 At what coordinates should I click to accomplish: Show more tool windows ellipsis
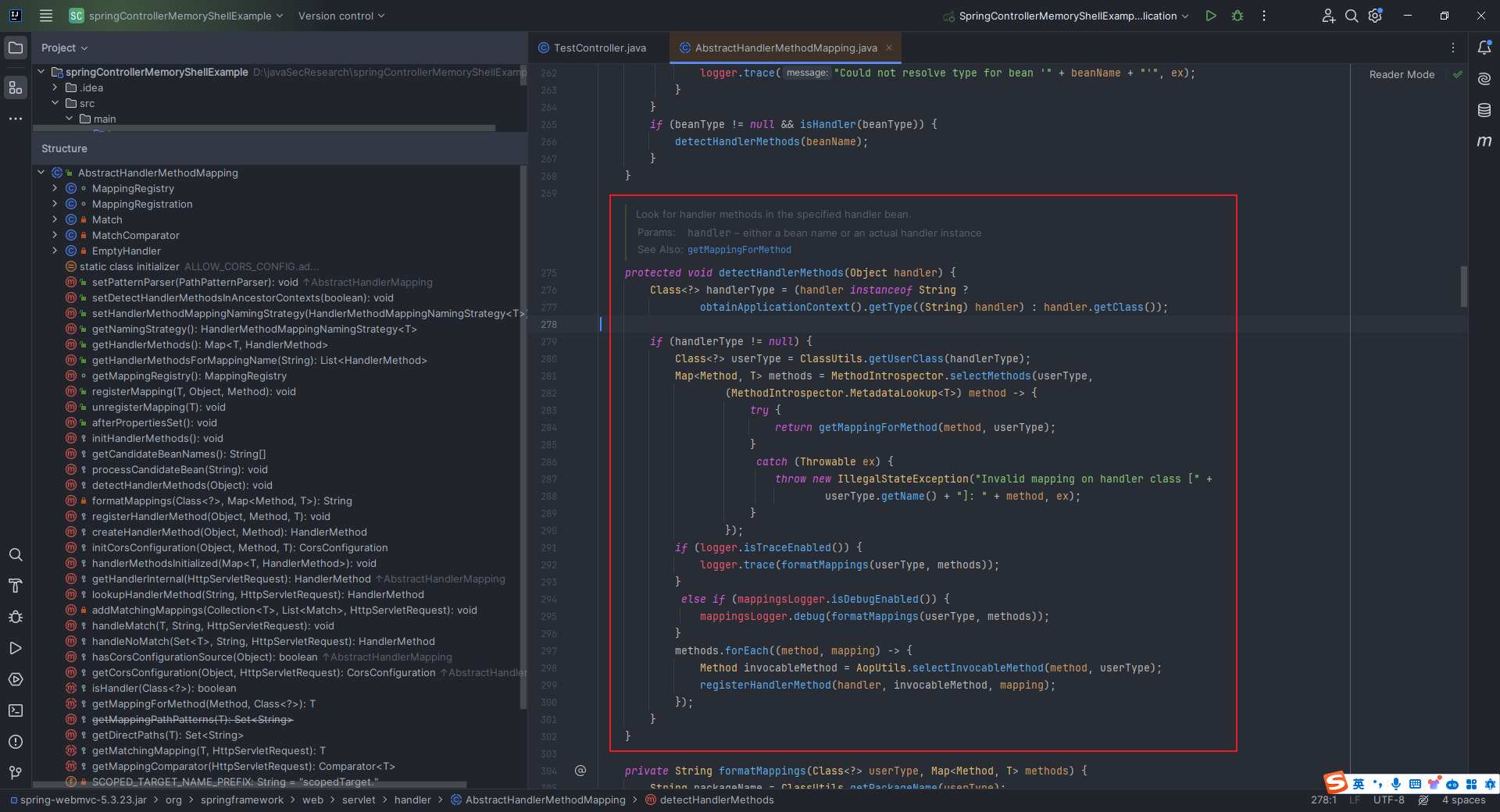[16, 119]
